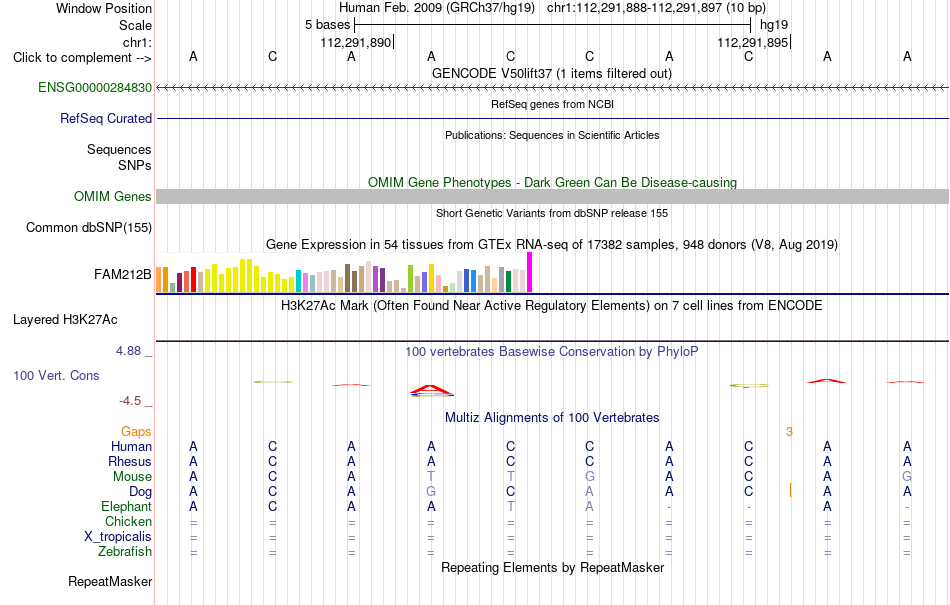Click 'Repeating Elements by RepeatMasker' title

click(552, 567)
